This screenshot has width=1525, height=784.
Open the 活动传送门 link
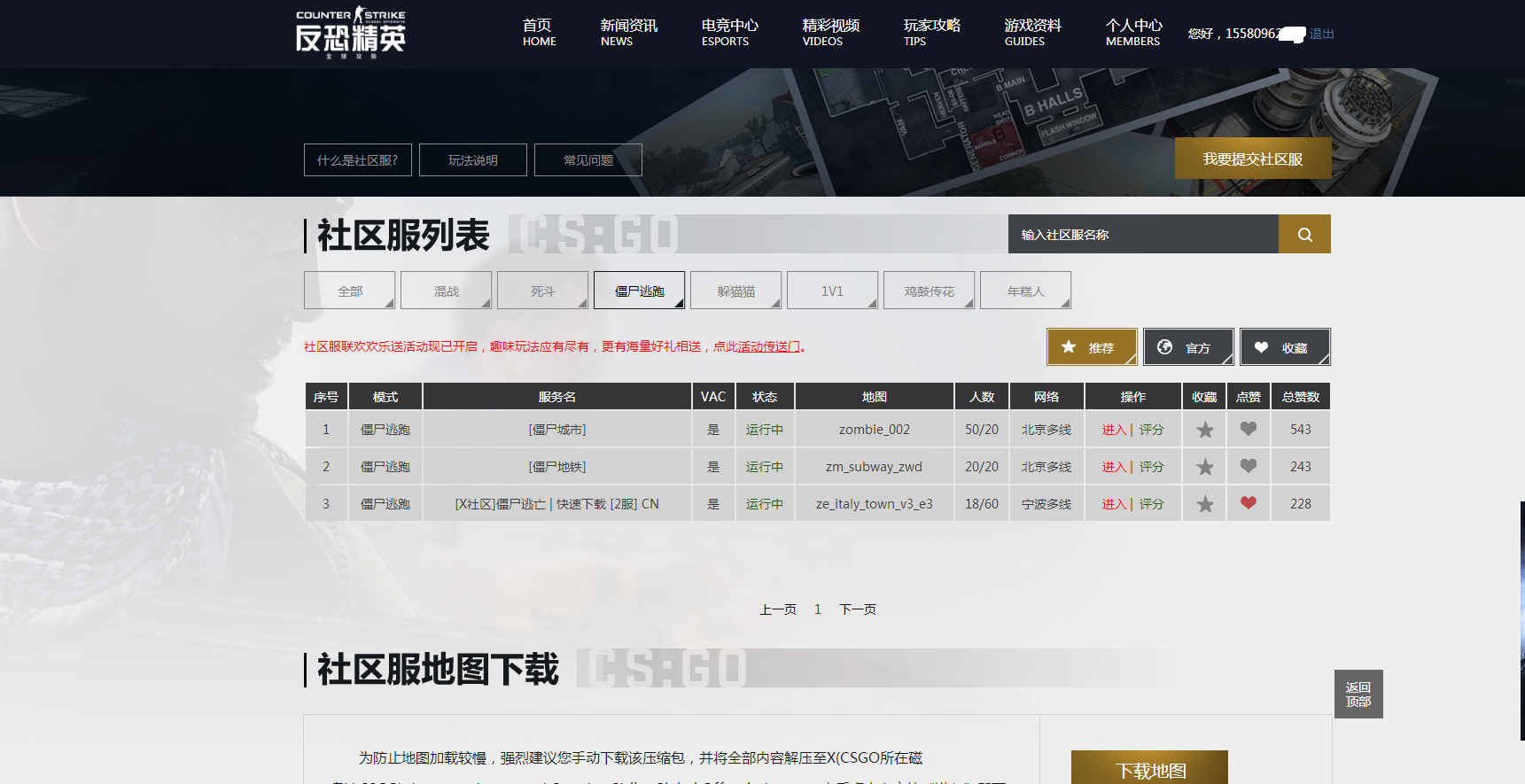[x=769, y=346]
